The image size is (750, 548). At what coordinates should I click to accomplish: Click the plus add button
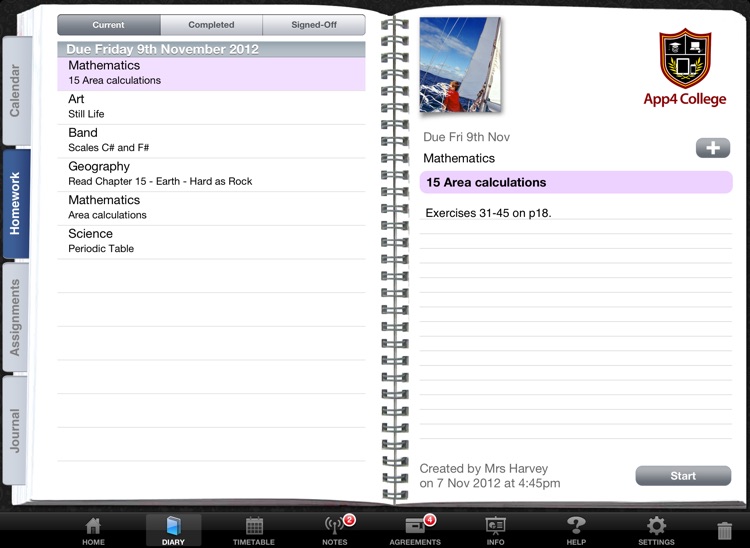point(712,148)
